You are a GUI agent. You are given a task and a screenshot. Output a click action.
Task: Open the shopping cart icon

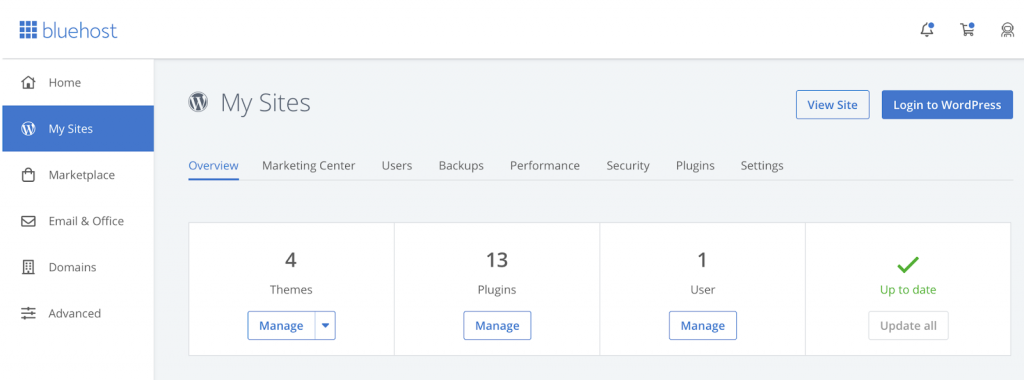click(x=967, y=29)
